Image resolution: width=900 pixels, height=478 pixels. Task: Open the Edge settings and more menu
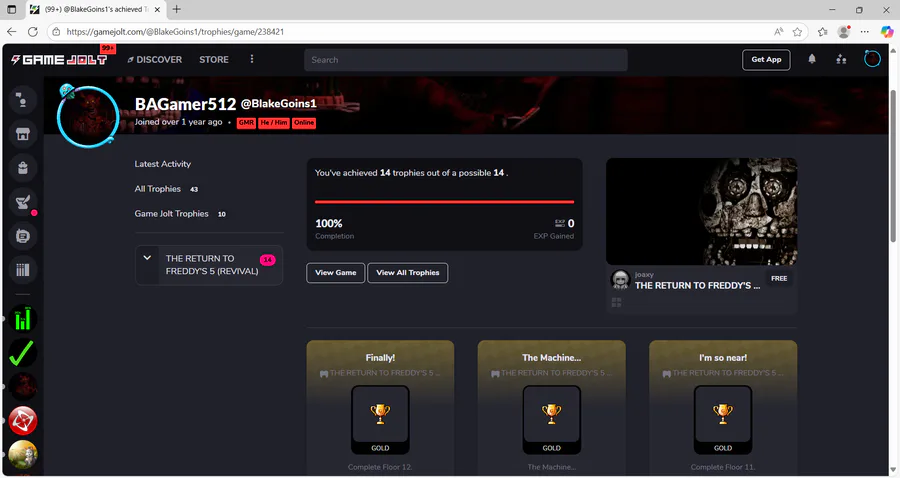coord(865,32)
